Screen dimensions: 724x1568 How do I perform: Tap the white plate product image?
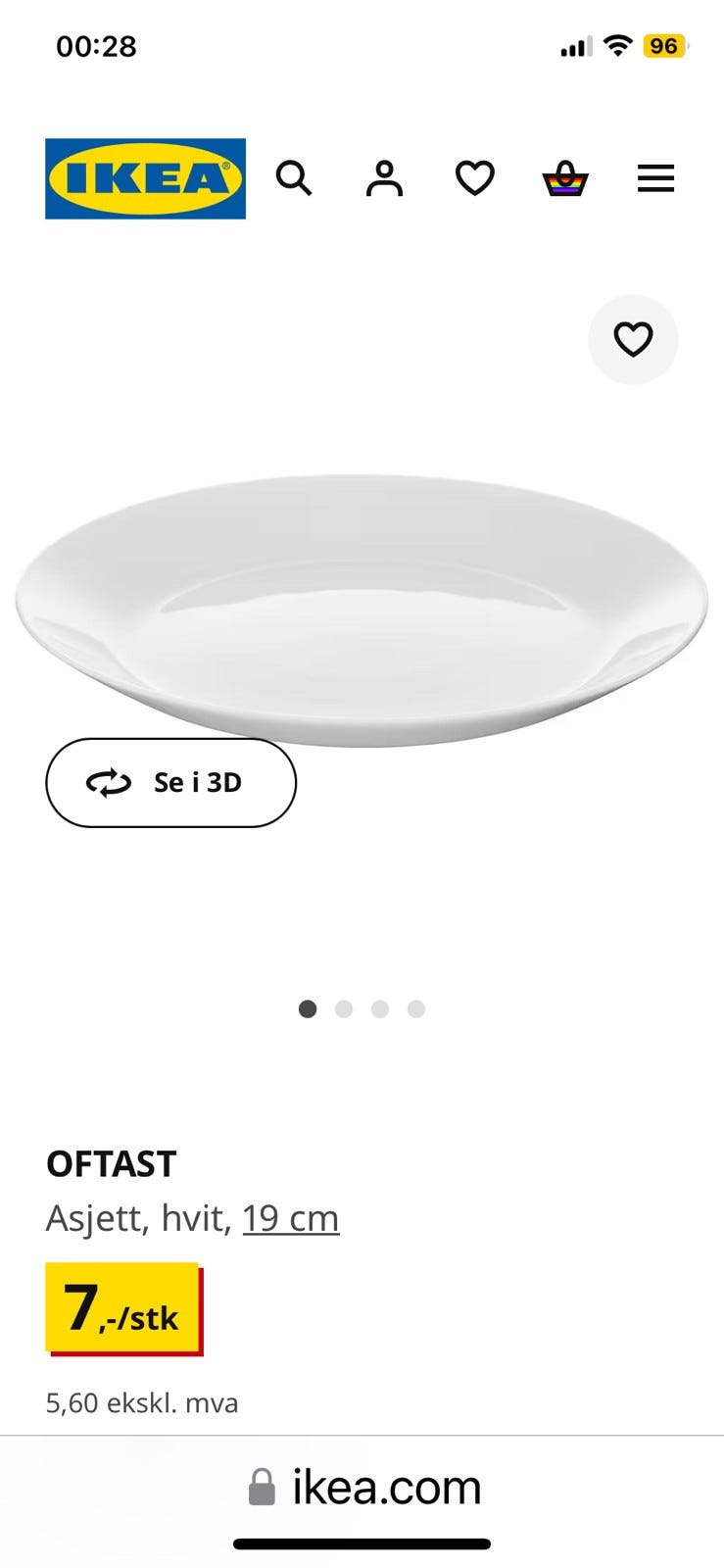click(362, 611)
